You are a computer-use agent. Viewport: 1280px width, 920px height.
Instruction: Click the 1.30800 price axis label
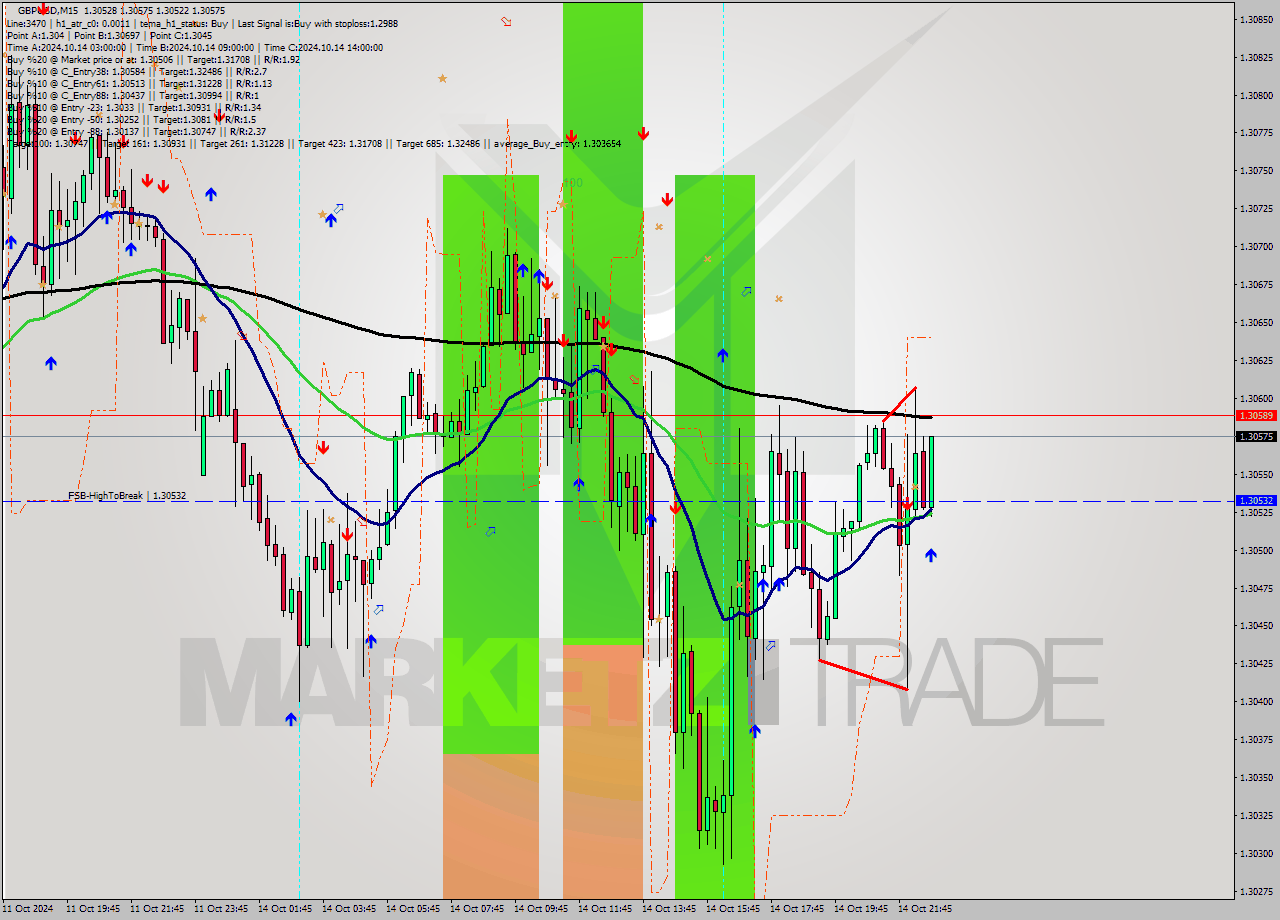coord(1255,95)
